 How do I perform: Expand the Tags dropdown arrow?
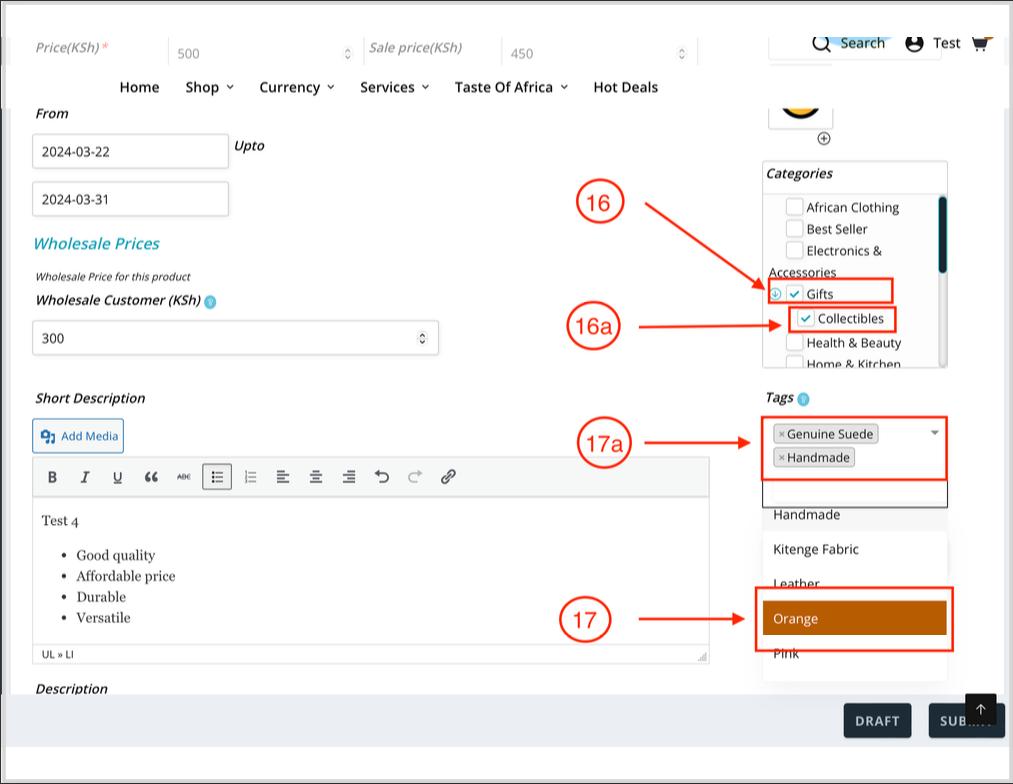pyautogui.click(x=935, y=432)
